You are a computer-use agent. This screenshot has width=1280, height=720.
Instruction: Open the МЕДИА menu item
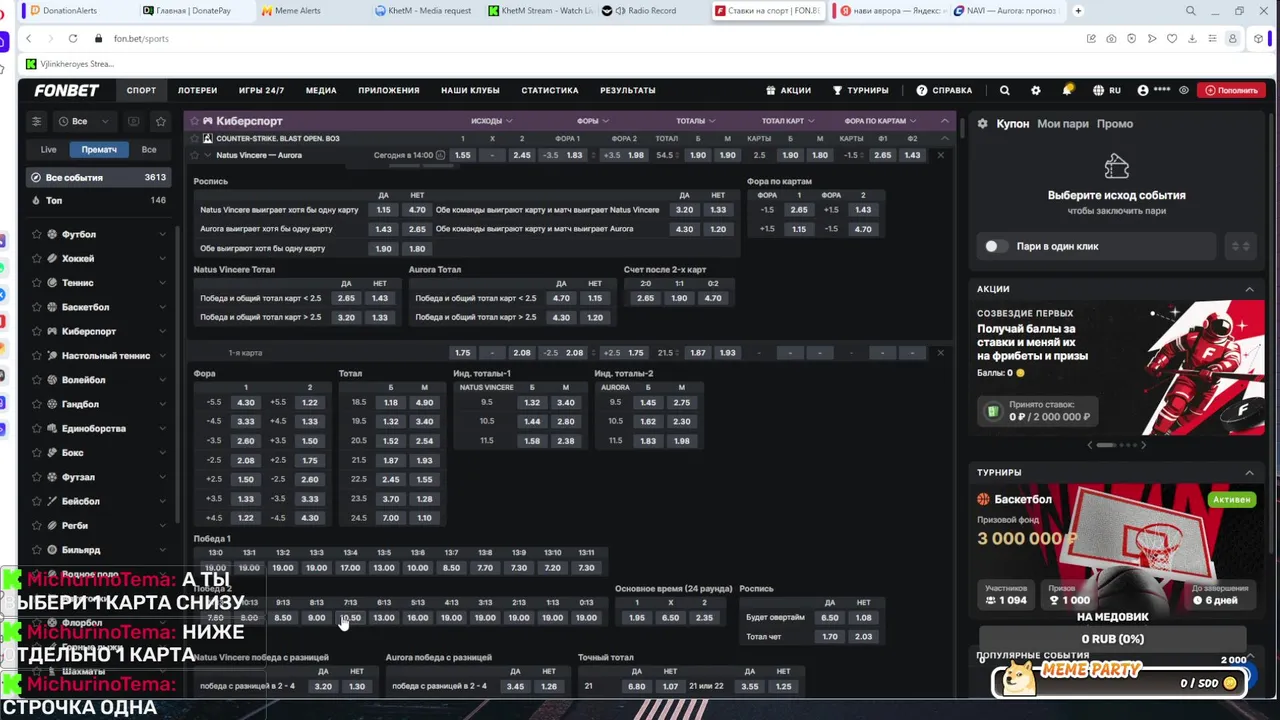(321, 90)
